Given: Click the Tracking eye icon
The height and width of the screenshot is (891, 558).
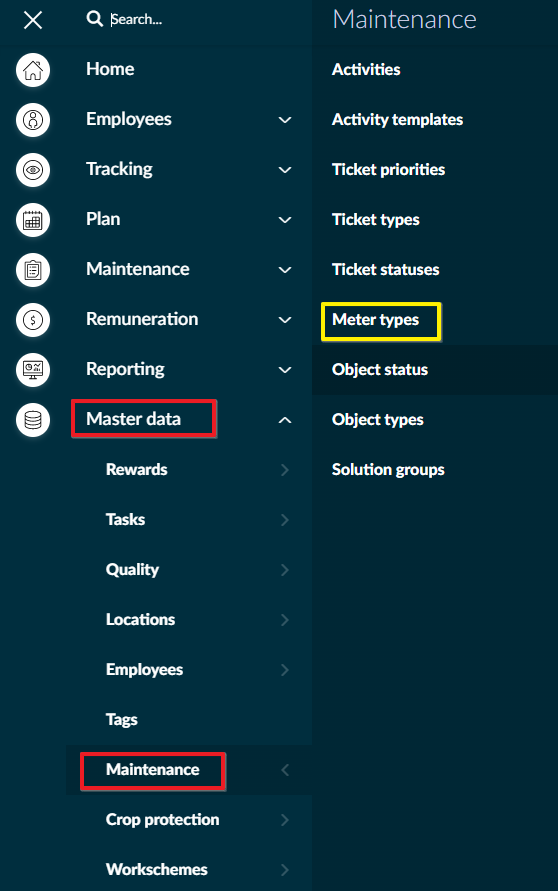Looking at the screenshot, I should (33, 170).
